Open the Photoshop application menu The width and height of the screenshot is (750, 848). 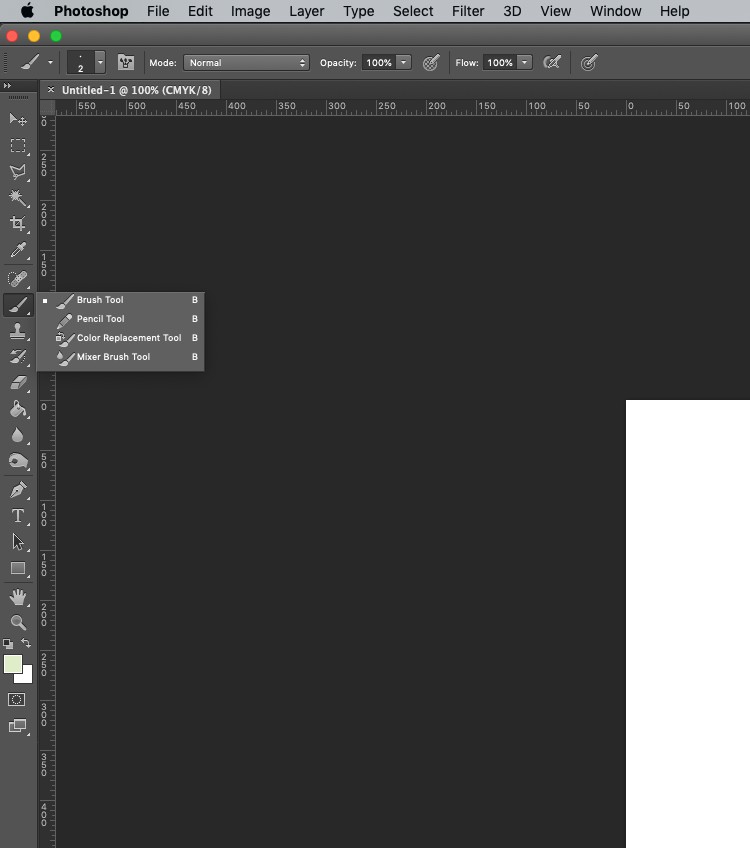(x=91, y=11)
